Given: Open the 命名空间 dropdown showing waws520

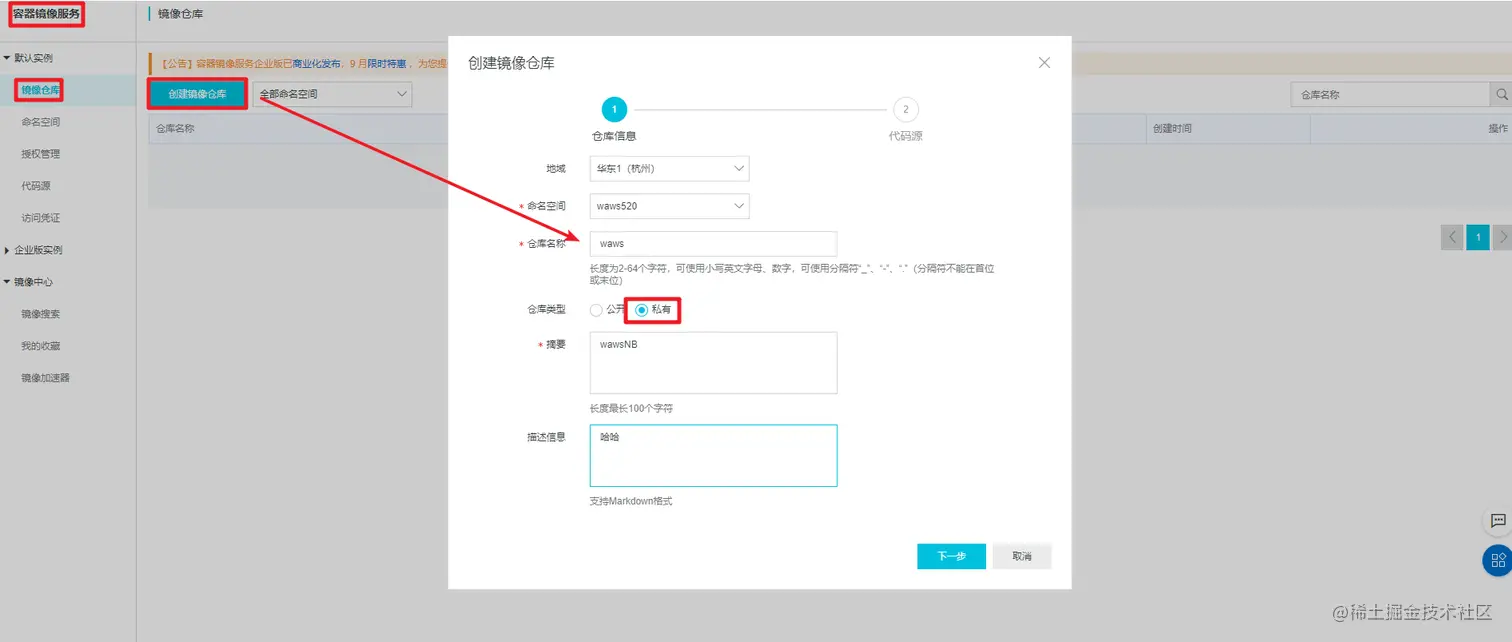Looking at the screenshot, I should coord(669,206).
